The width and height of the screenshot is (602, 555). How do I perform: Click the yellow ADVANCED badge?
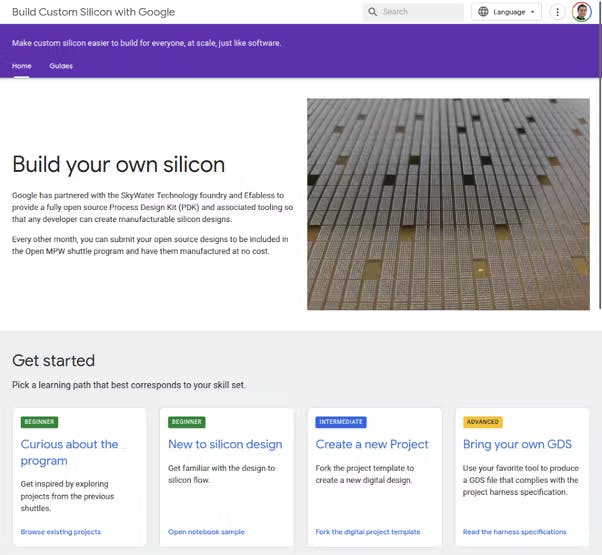tap(483, 422)
